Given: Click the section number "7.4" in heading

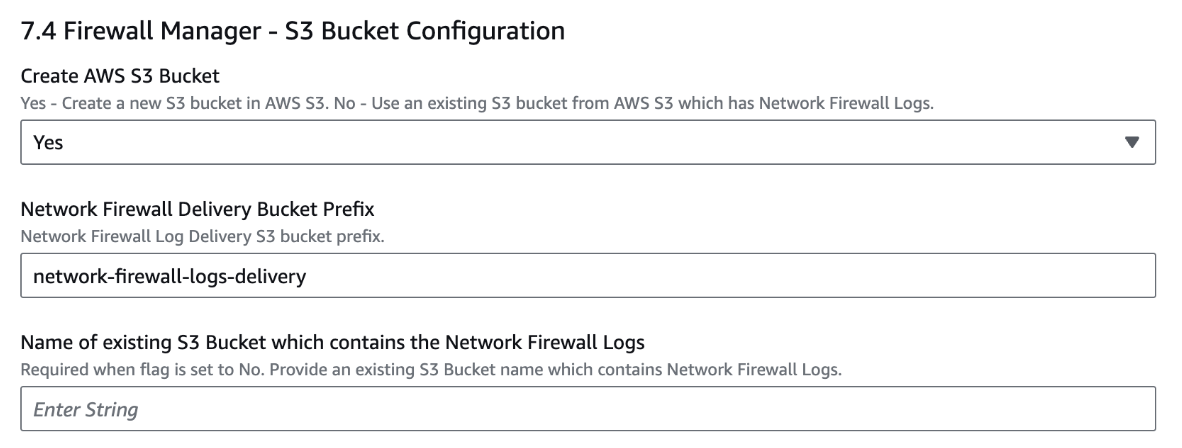Looking at the screenshot, I should 42,32.
